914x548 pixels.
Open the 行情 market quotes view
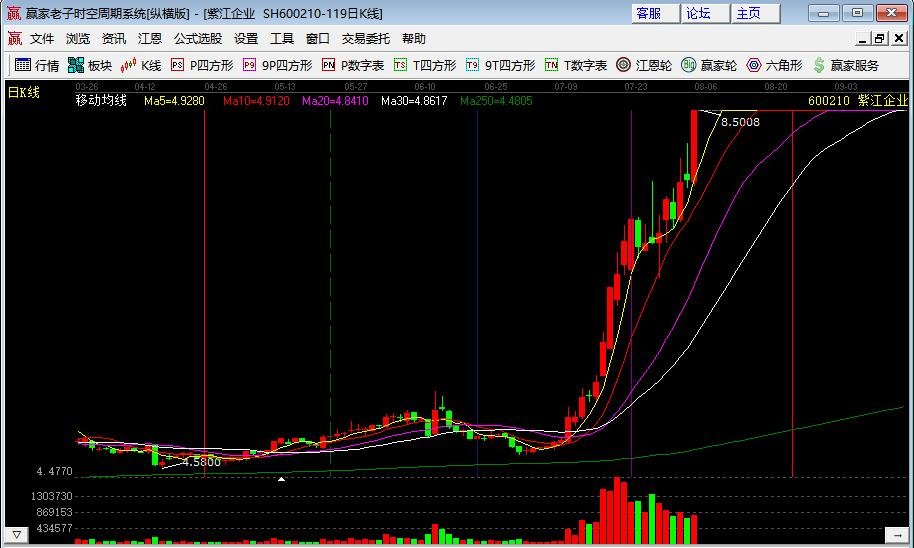pos(37,65)
